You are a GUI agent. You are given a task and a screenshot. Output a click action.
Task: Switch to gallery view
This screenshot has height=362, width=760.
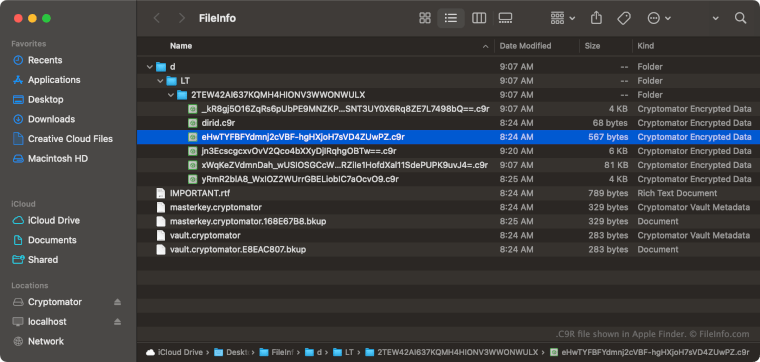[505, 18]
